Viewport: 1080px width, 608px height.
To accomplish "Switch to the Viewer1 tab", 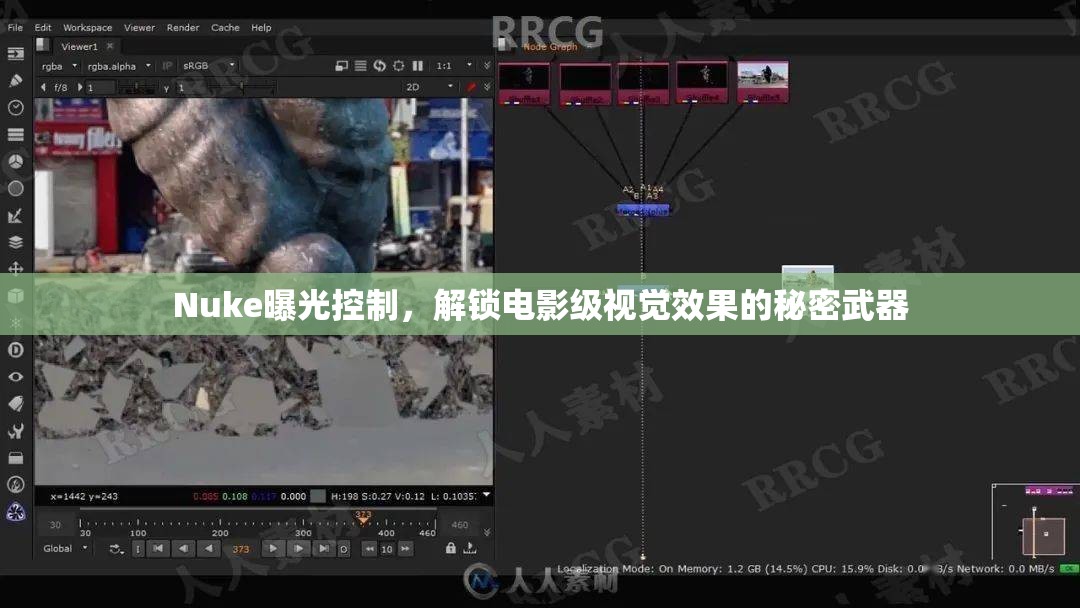I will click(79, 46).
